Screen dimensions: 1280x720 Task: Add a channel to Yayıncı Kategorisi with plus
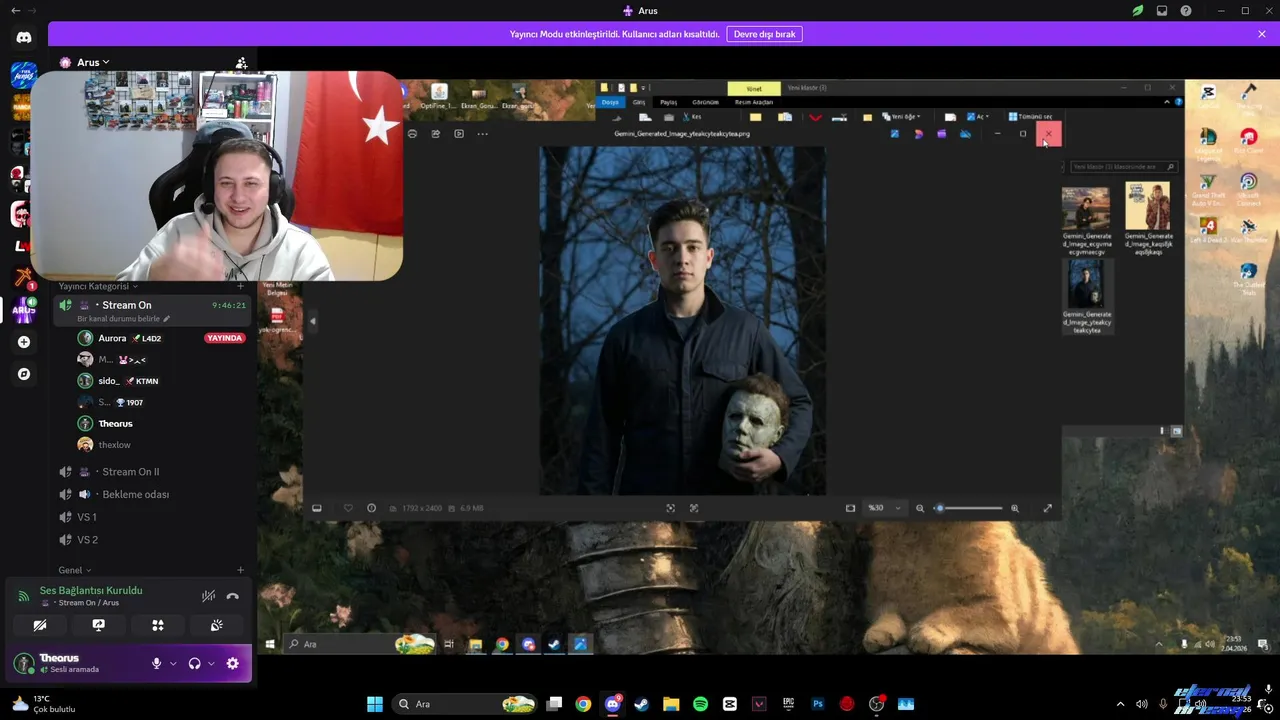click(x=240, y=286)
